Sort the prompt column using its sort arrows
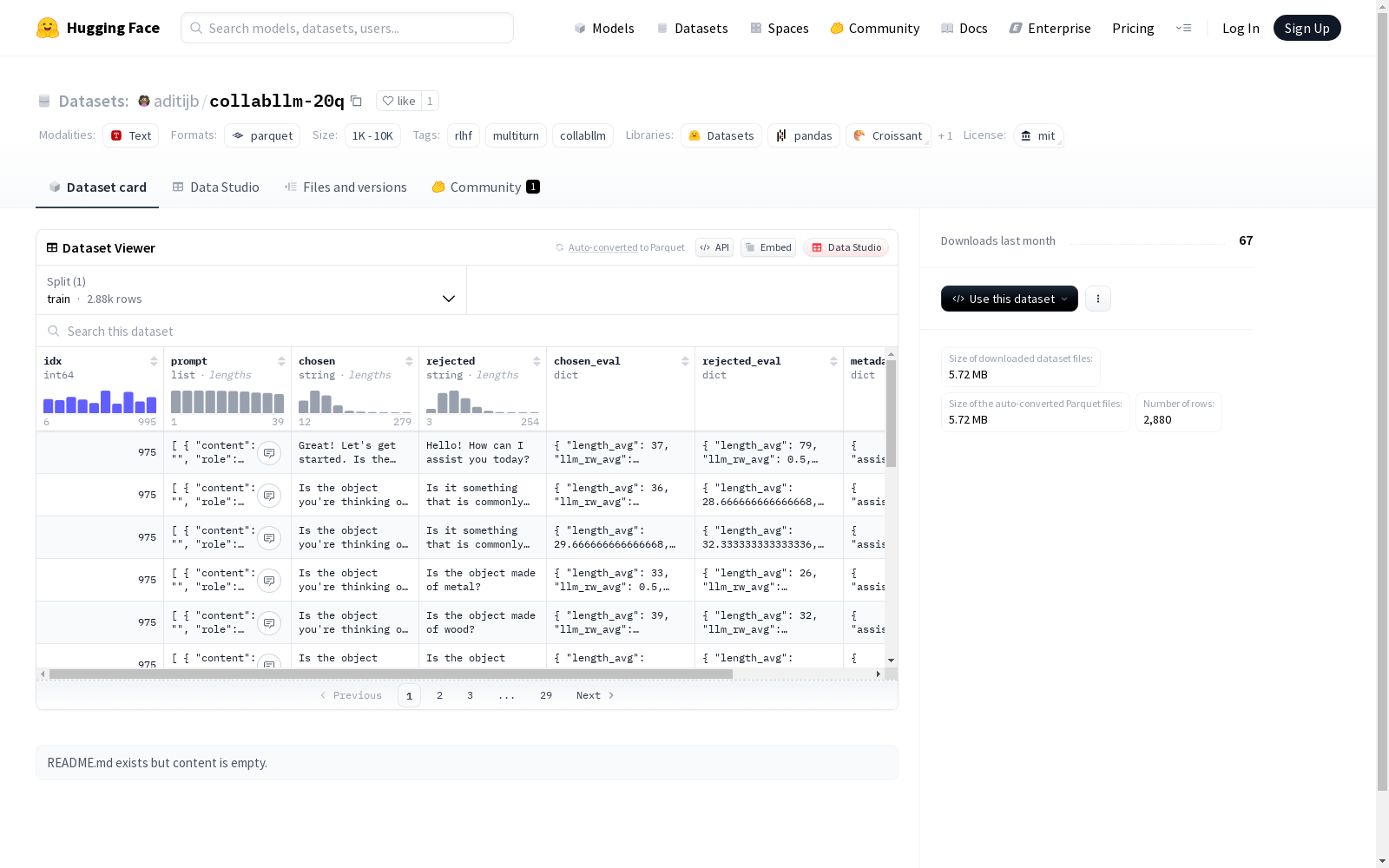1389x868 pixels. click(281, 361)
